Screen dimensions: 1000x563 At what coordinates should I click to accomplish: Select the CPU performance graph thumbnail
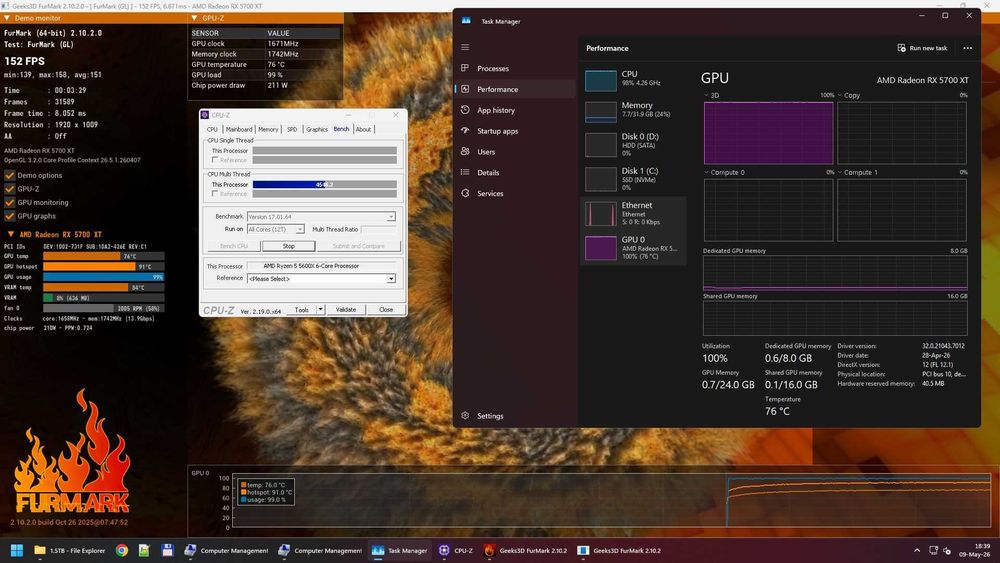(601, 81)
